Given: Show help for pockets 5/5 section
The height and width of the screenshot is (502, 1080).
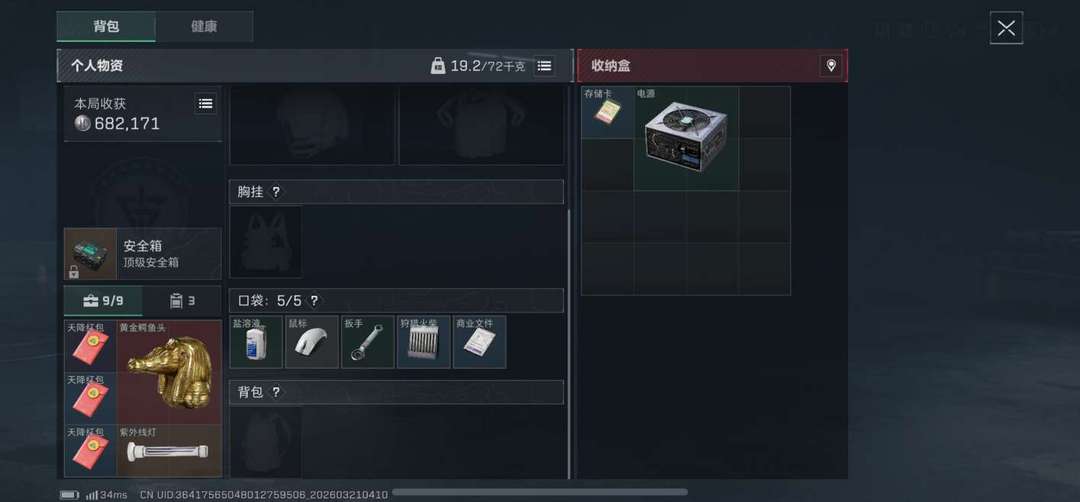Looking at the screenshot, I should 314,301.
